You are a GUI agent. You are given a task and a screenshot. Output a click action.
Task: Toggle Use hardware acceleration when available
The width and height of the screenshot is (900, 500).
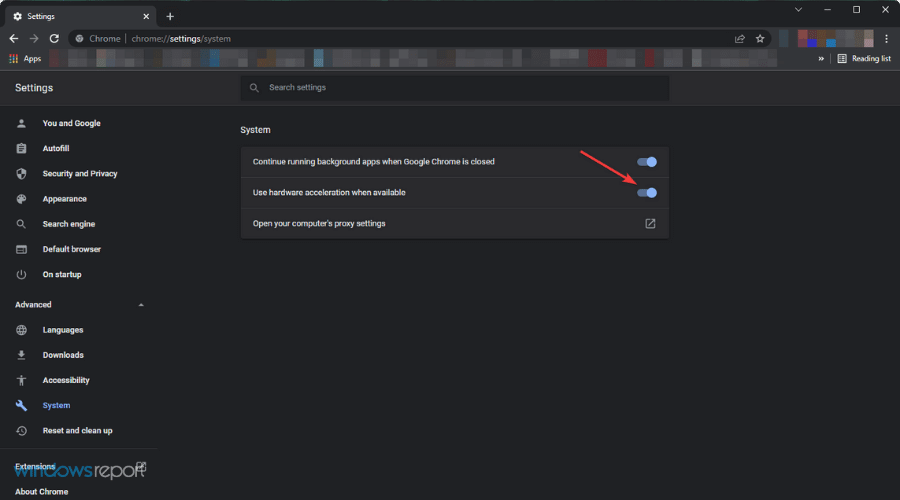click(x=647, y=193)
